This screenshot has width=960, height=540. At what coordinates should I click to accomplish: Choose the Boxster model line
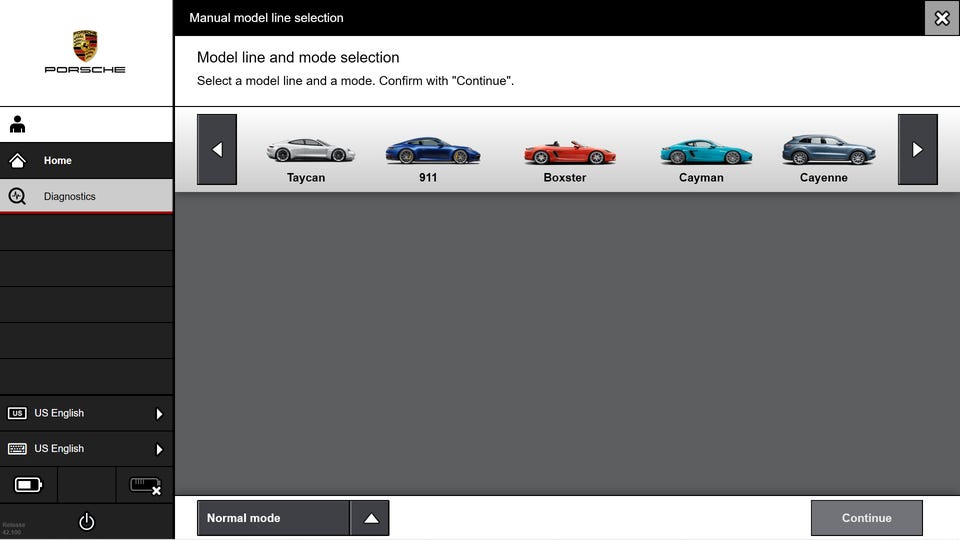(x=569, y=158)
